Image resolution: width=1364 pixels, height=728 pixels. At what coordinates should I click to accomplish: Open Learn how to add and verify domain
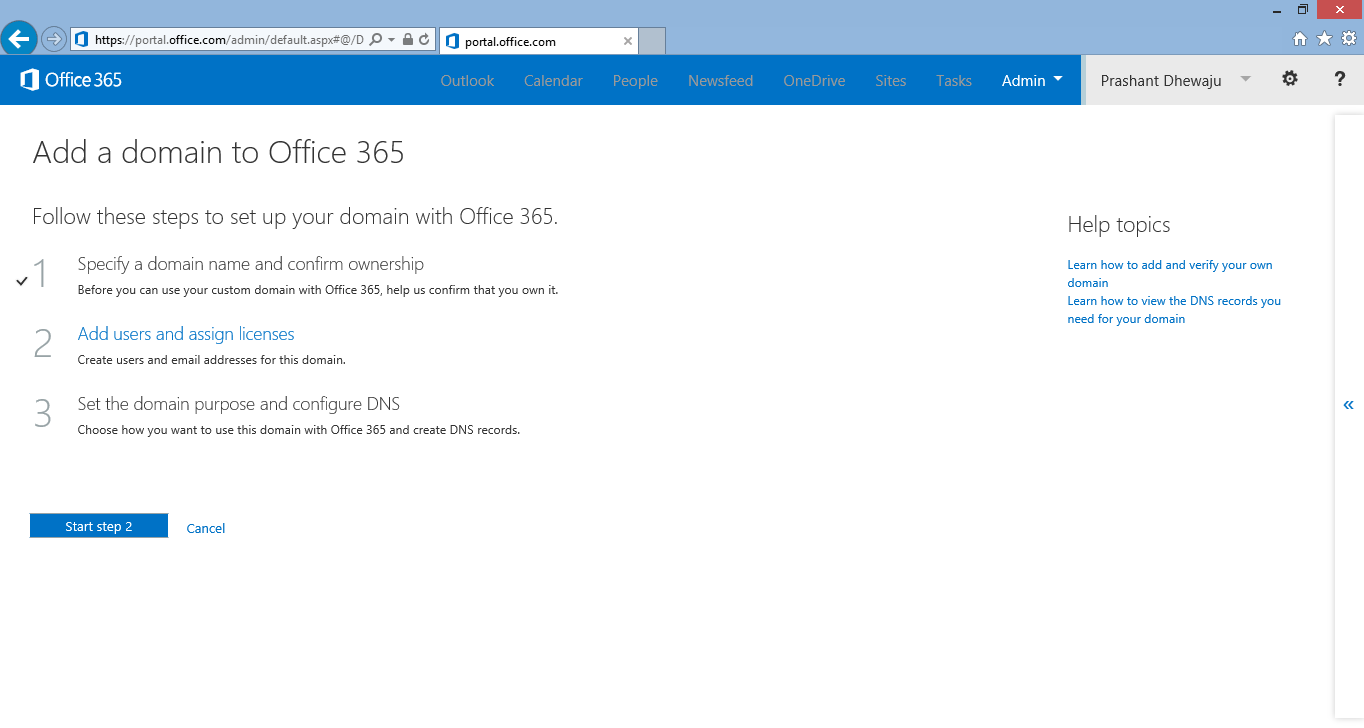click(1170, 274)
